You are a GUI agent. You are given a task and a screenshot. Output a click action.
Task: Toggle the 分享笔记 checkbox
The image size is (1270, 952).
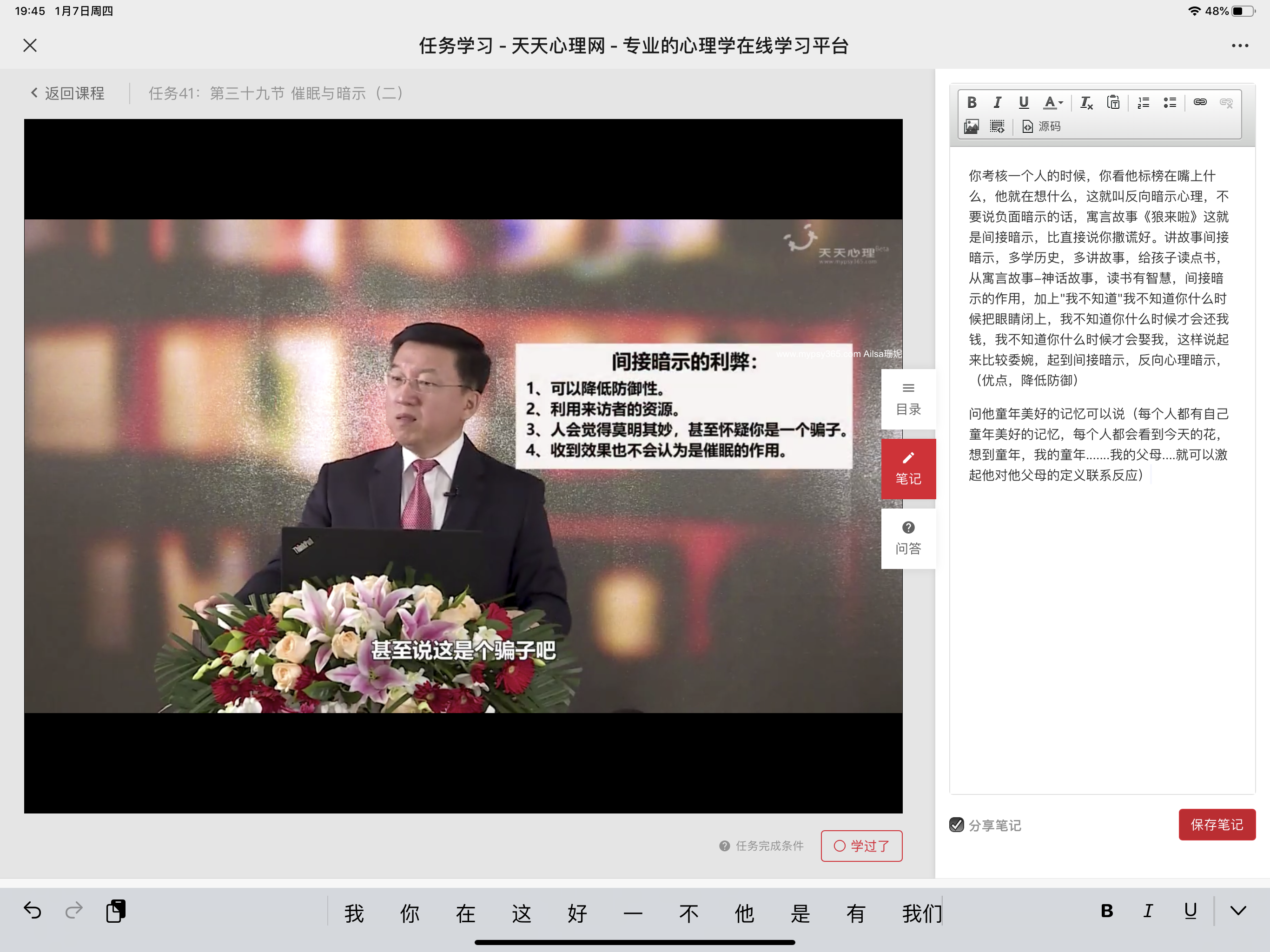957,825
